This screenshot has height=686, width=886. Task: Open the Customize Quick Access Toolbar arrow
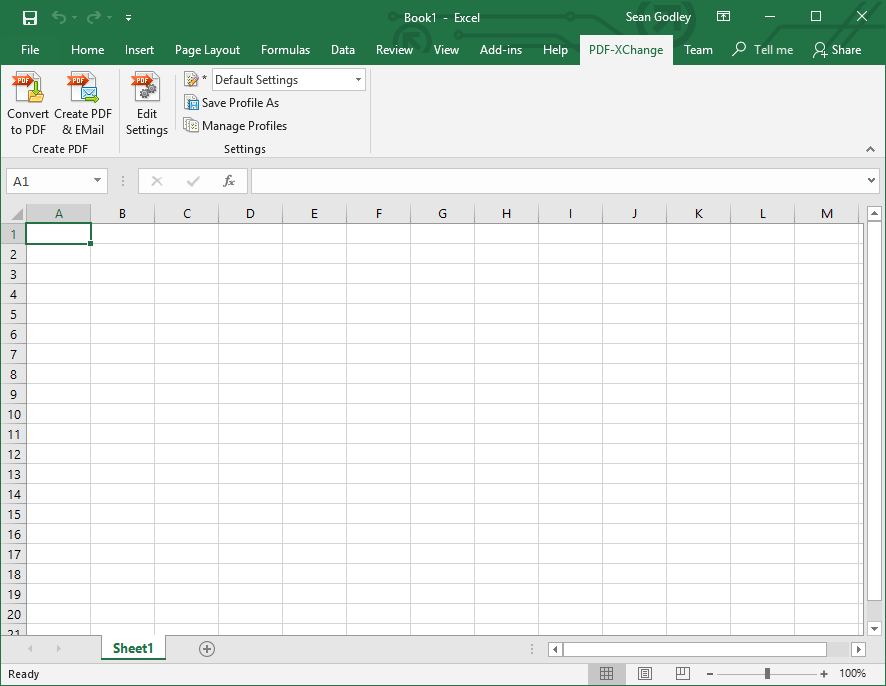pyautogui.click(x=129, y=18)
